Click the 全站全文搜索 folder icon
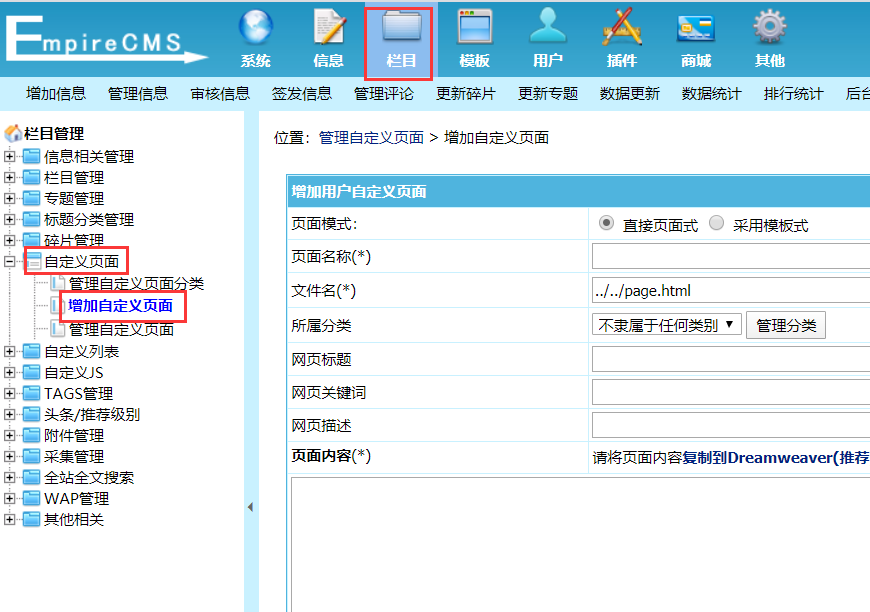Viewport: 870px width, 612px height. coord(32,478)
